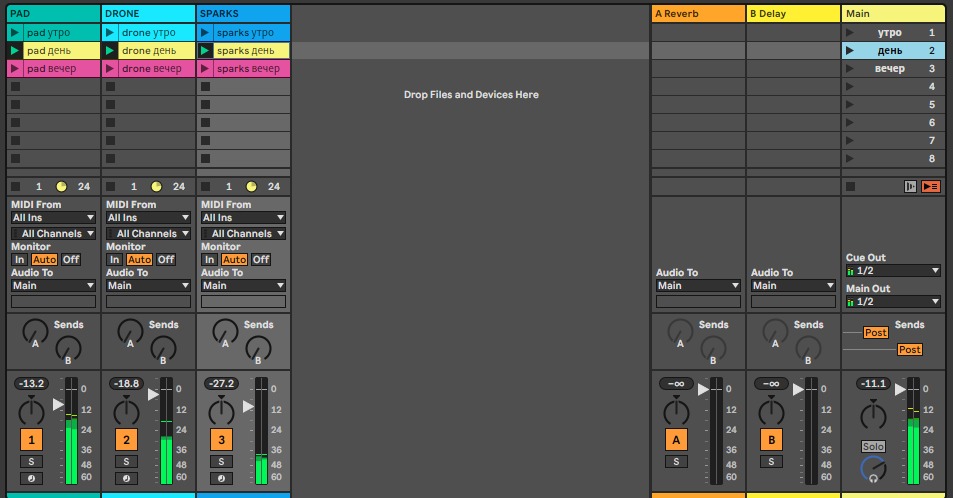Viewport: 953px width, 498px height.
Task: Open PAD 'All Channels' dropdown
Action: coord(53,233)
